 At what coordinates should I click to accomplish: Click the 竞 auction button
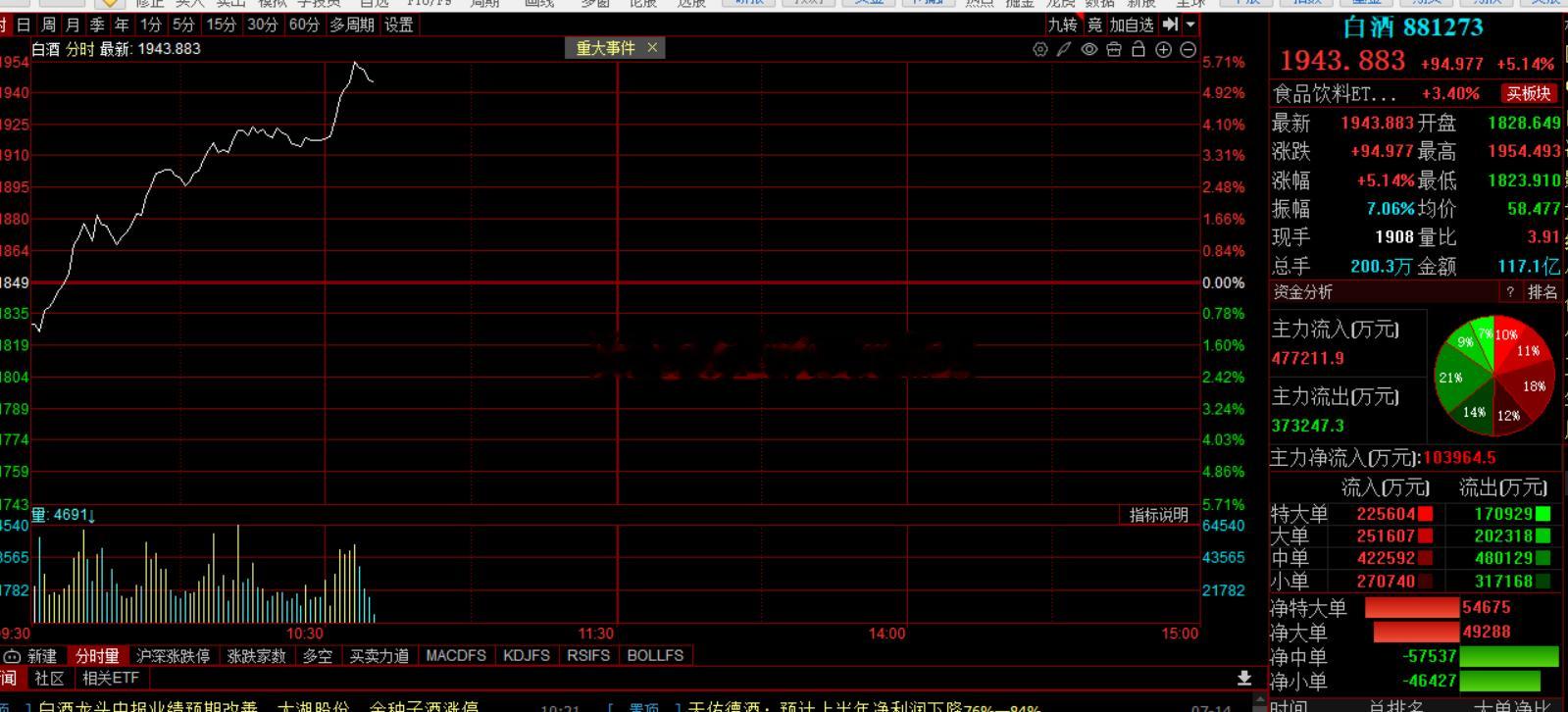(1094, 25)
